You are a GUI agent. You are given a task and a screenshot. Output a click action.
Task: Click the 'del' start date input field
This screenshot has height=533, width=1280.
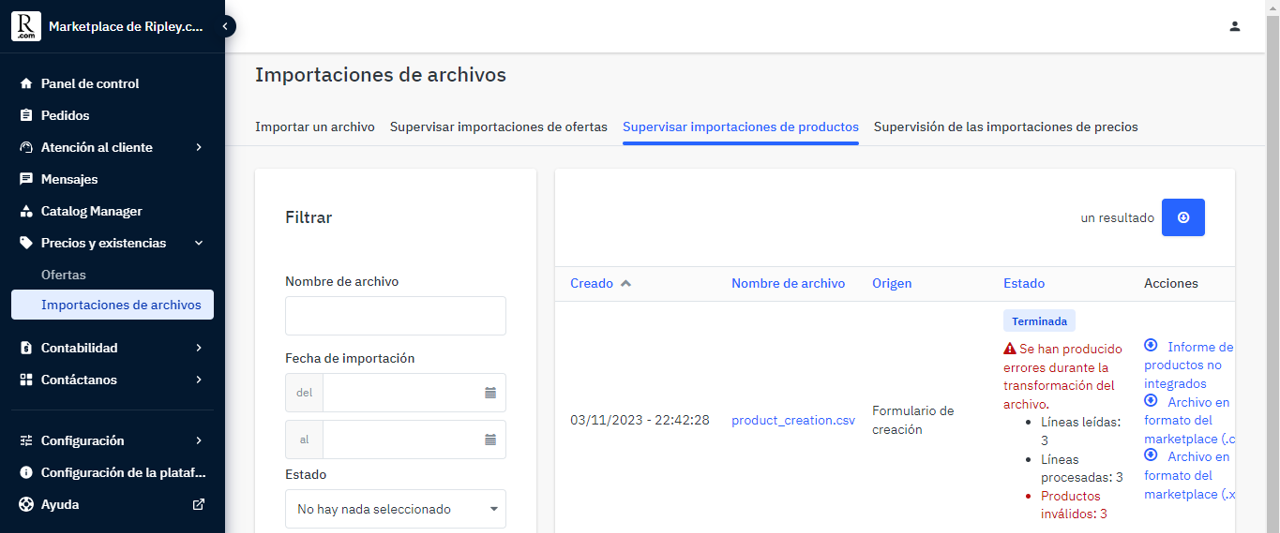coord(400,393)
